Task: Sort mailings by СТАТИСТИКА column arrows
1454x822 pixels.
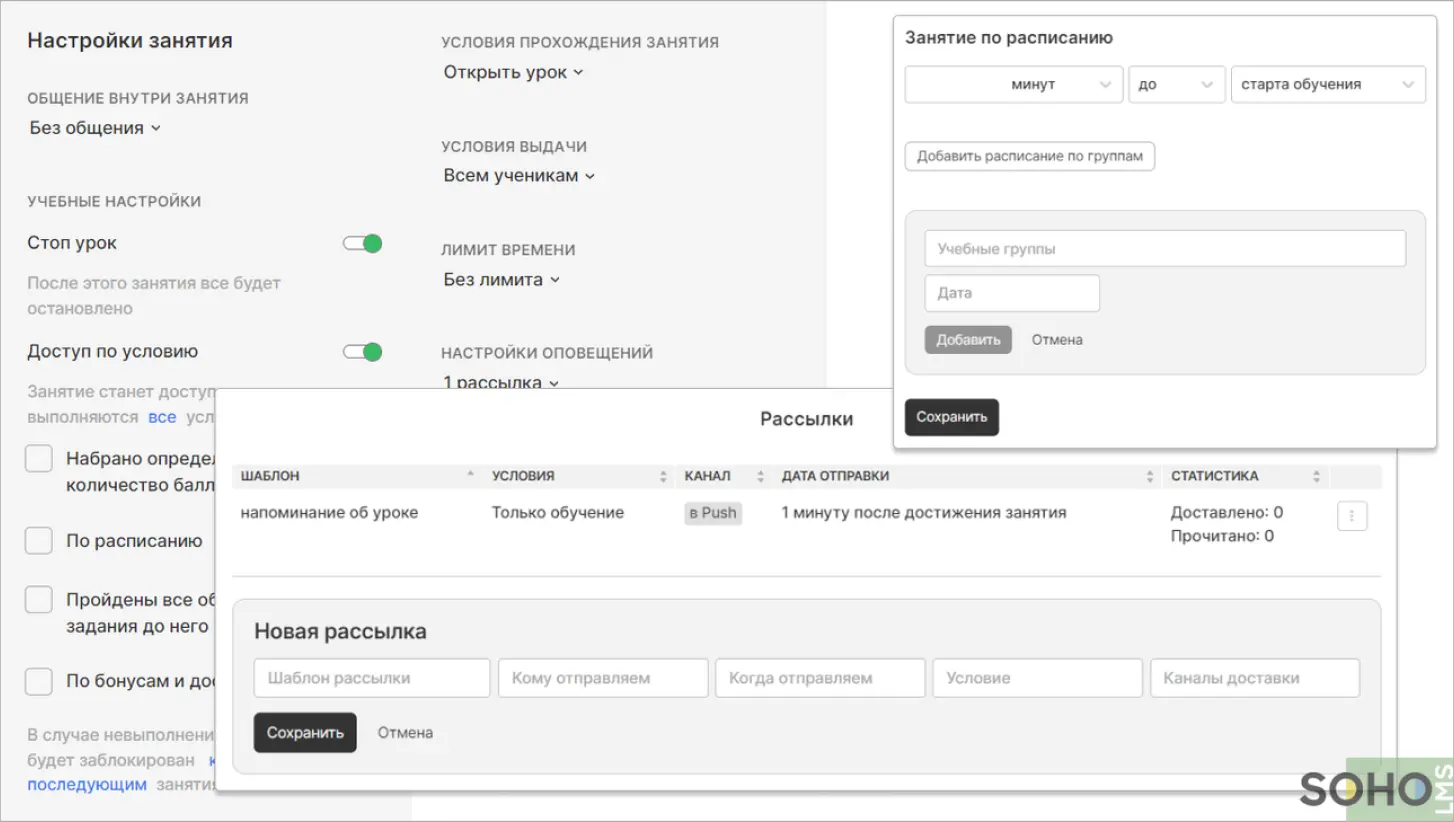Action: (1316, 476)
